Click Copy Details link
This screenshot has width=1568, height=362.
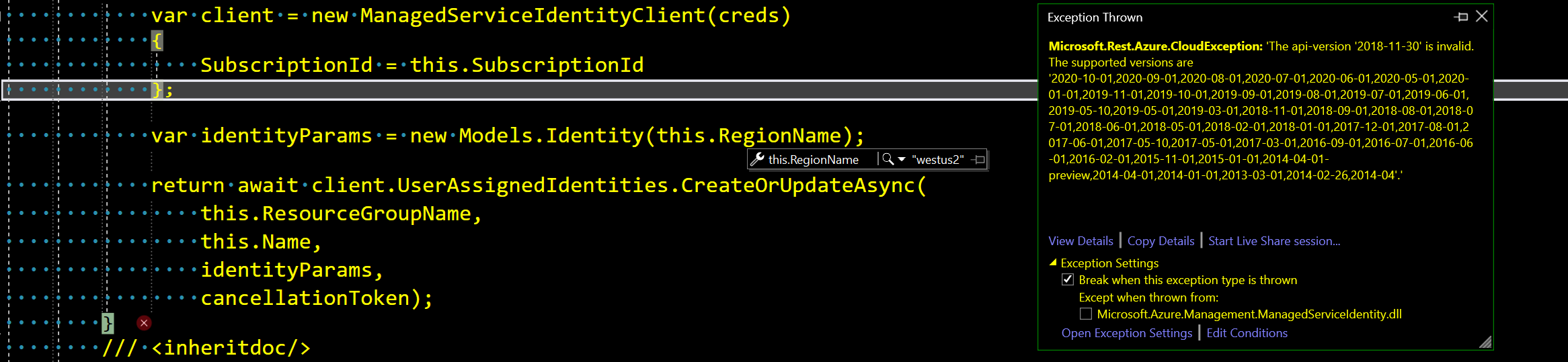coord(1161,240)
